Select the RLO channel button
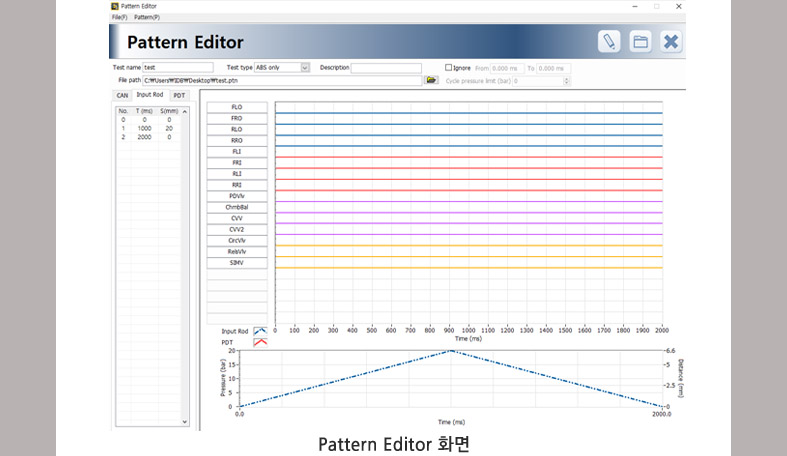 (x=237, y=129)
